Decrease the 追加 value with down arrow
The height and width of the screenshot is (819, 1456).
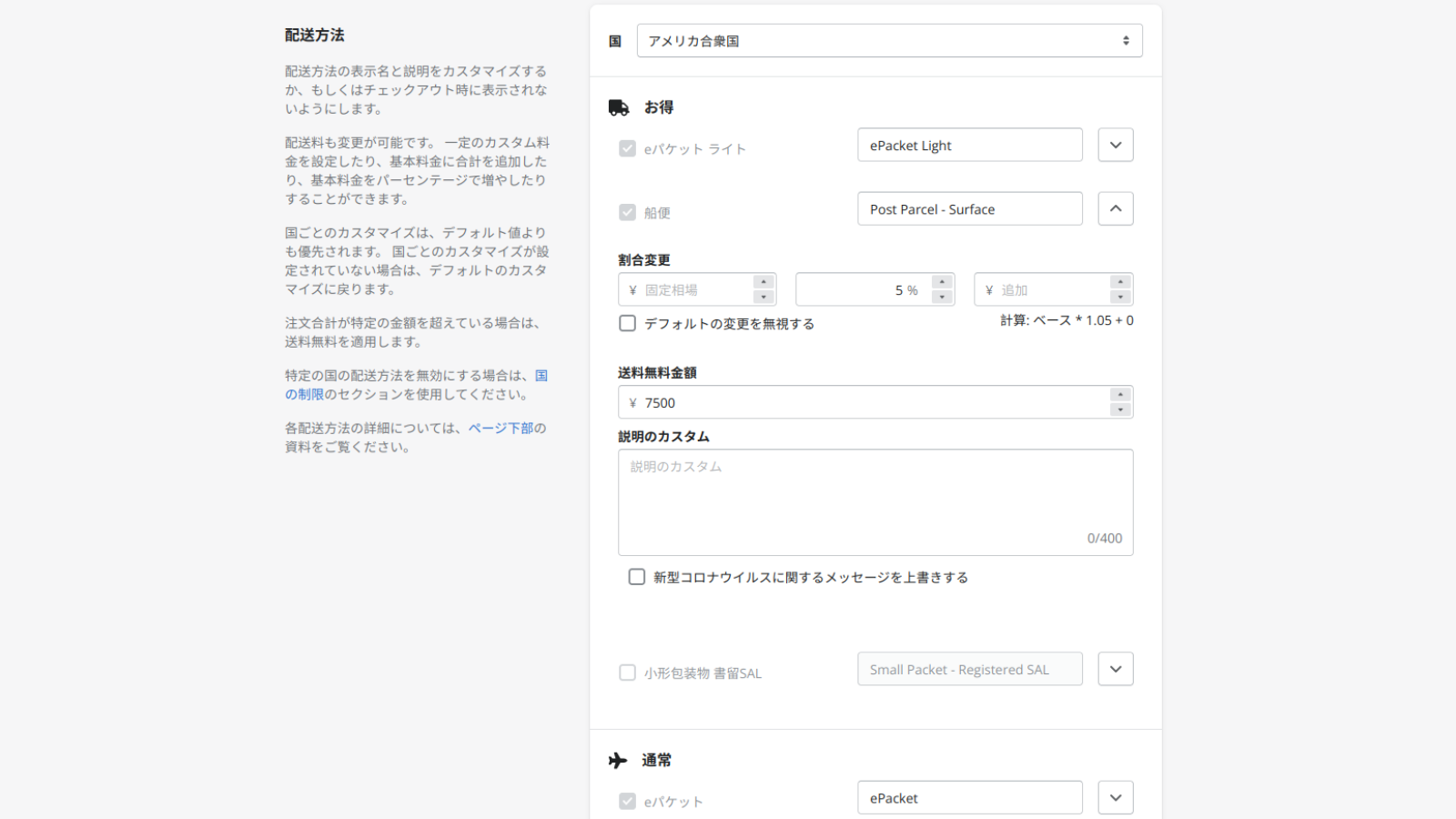click(x=1121, y=298)
